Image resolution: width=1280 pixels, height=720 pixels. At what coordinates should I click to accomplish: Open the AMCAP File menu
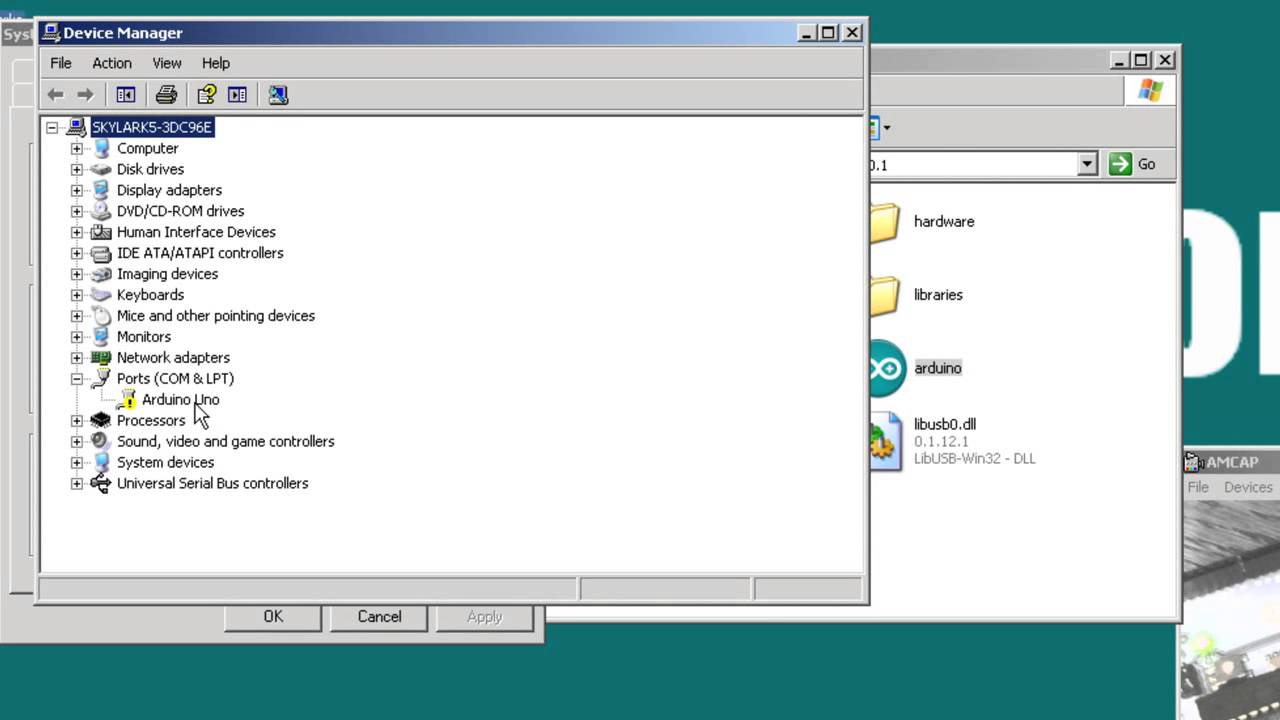point(1198,487)
